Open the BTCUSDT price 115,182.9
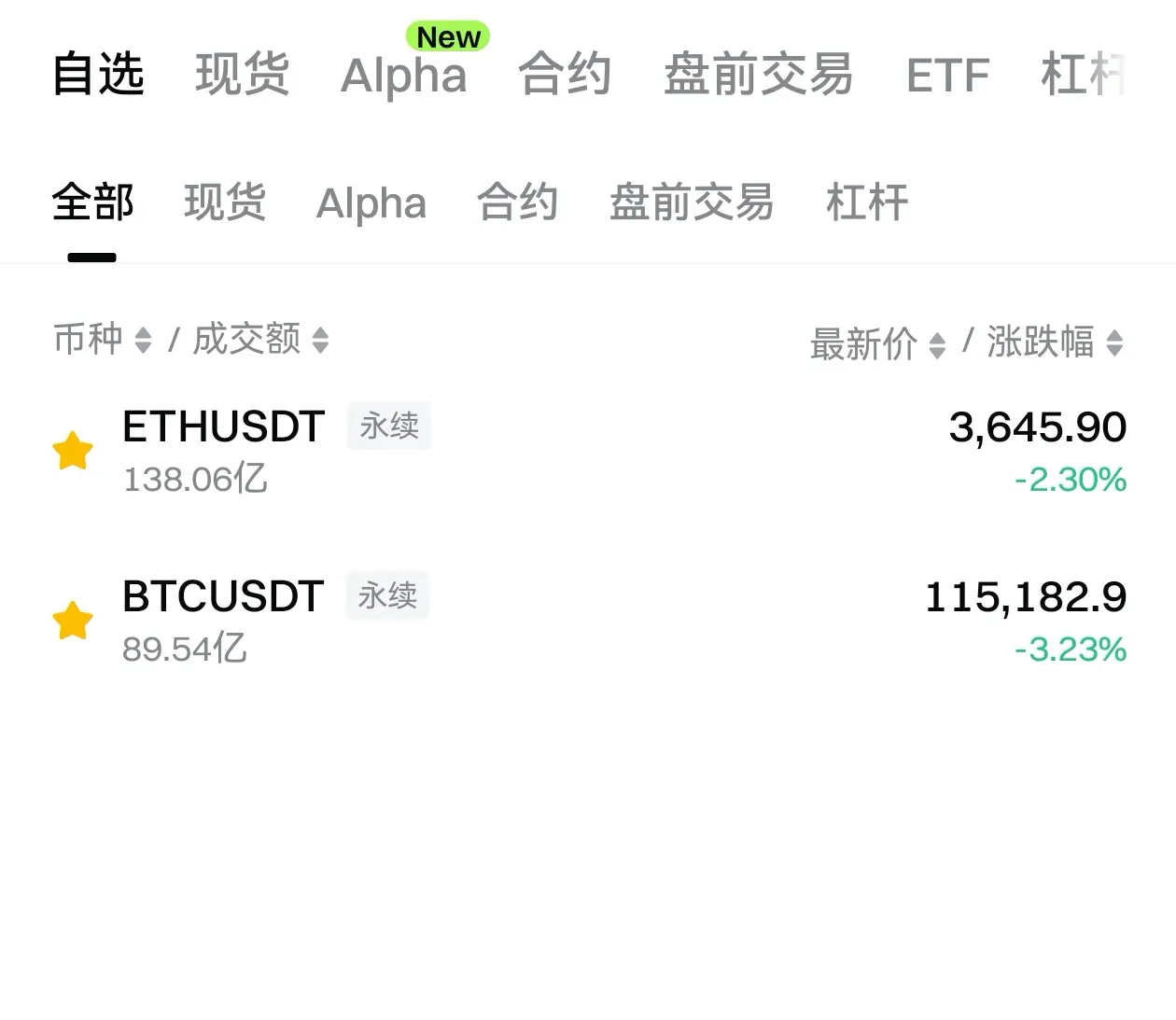This screenshot has height=1020, width=1176. 1026,597
